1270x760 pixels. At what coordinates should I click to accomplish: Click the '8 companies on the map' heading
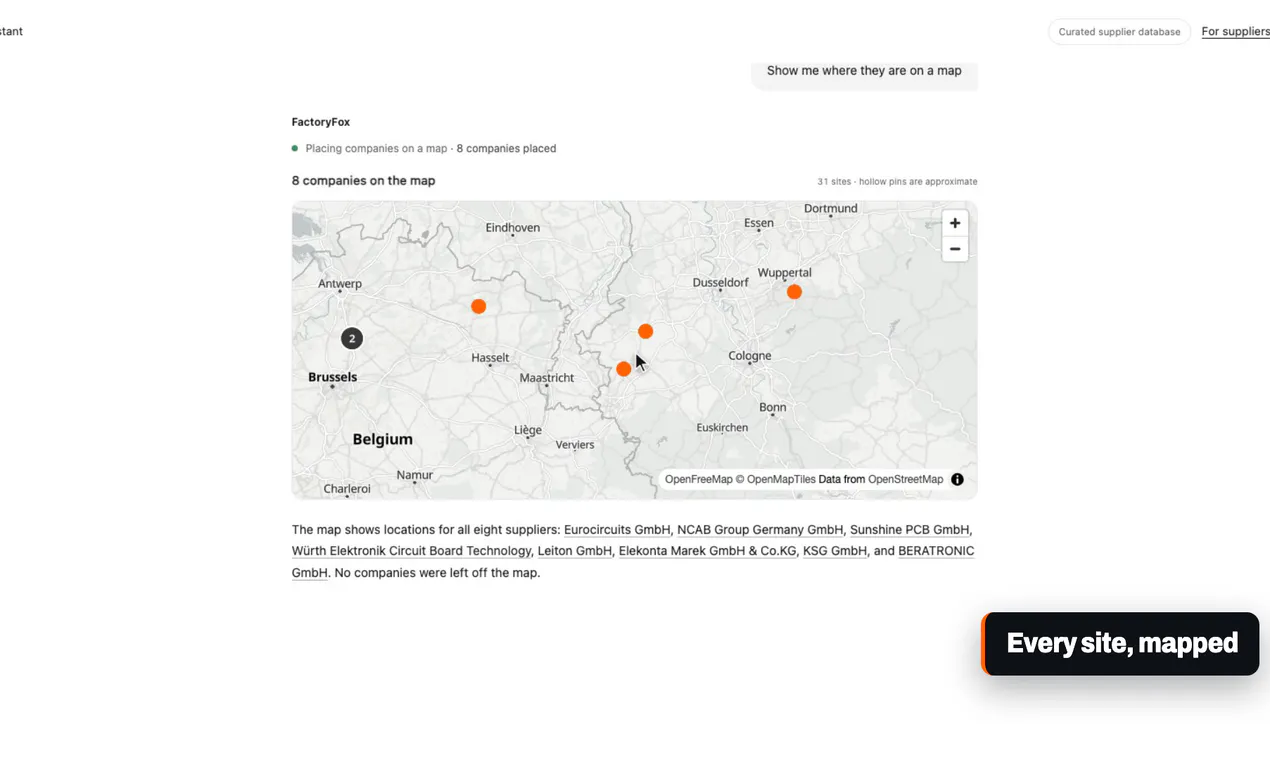(x=364, y=181)
